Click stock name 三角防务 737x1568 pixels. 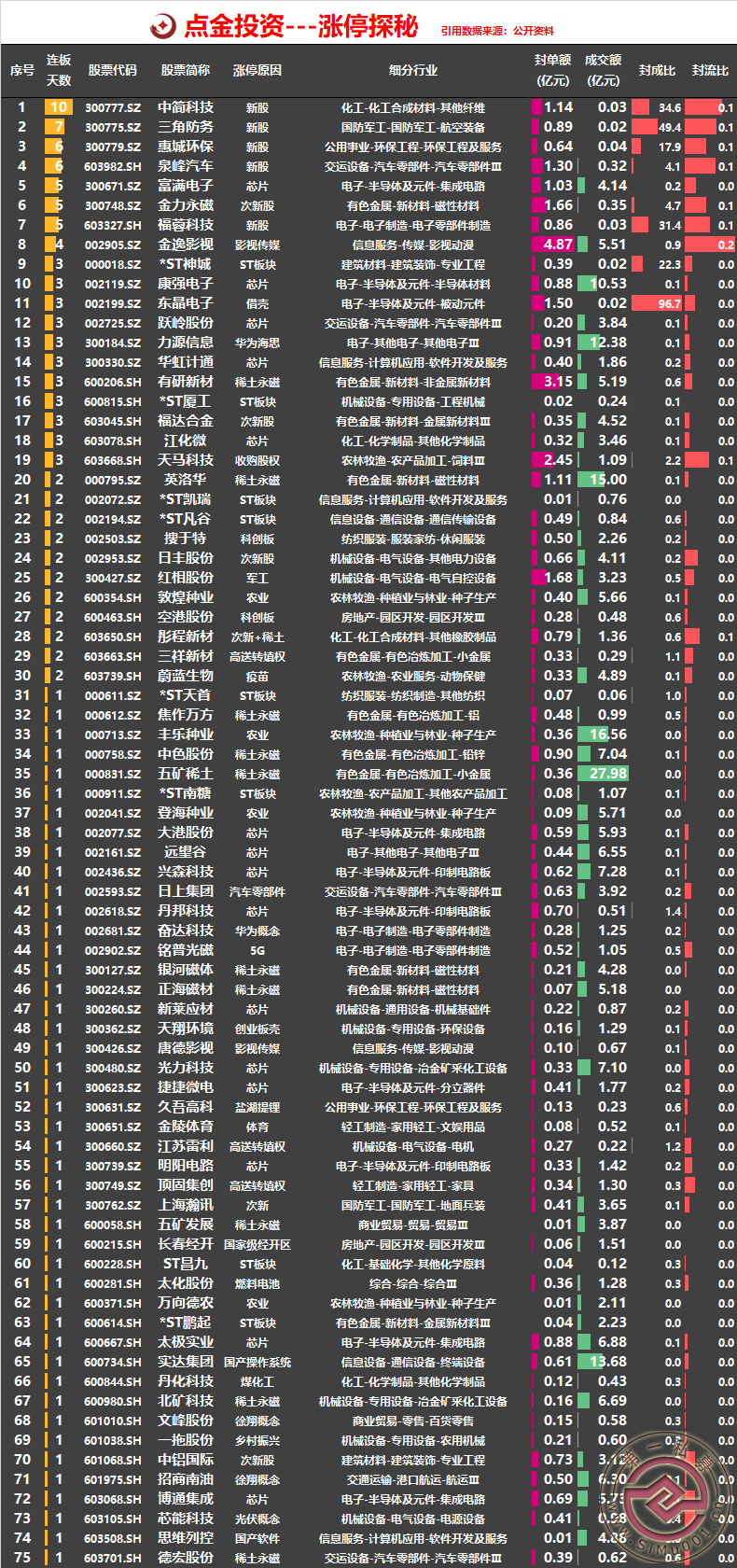(x=186, y=127)
